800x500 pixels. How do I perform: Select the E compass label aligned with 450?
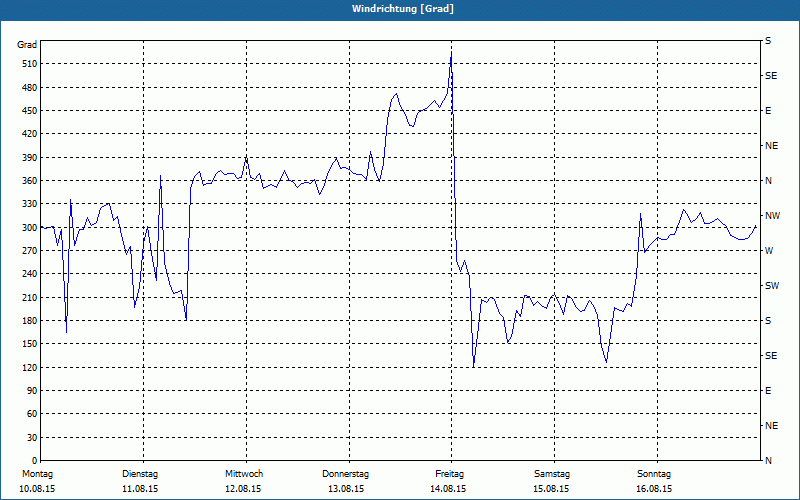768,111
